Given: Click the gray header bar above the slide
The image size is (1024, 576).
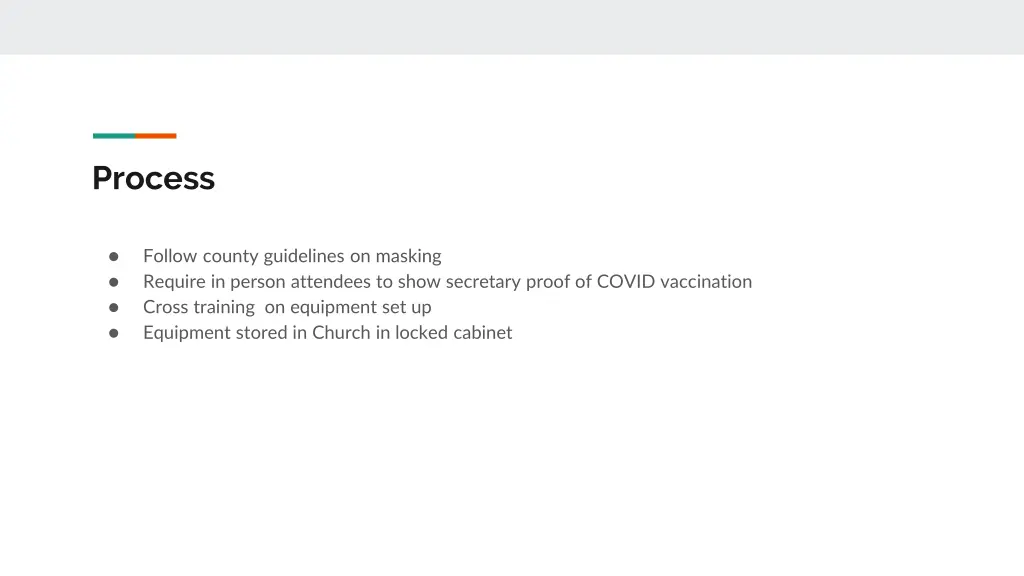Looking at the screenshot, I should 512,27.
